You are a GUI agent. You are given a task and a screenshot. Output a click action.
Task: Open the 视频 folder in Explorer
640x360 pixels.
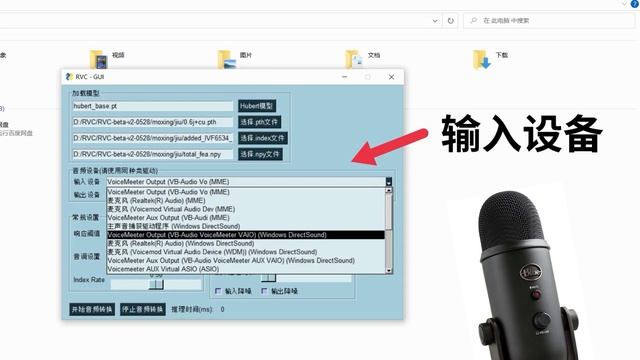coord(107,59)
